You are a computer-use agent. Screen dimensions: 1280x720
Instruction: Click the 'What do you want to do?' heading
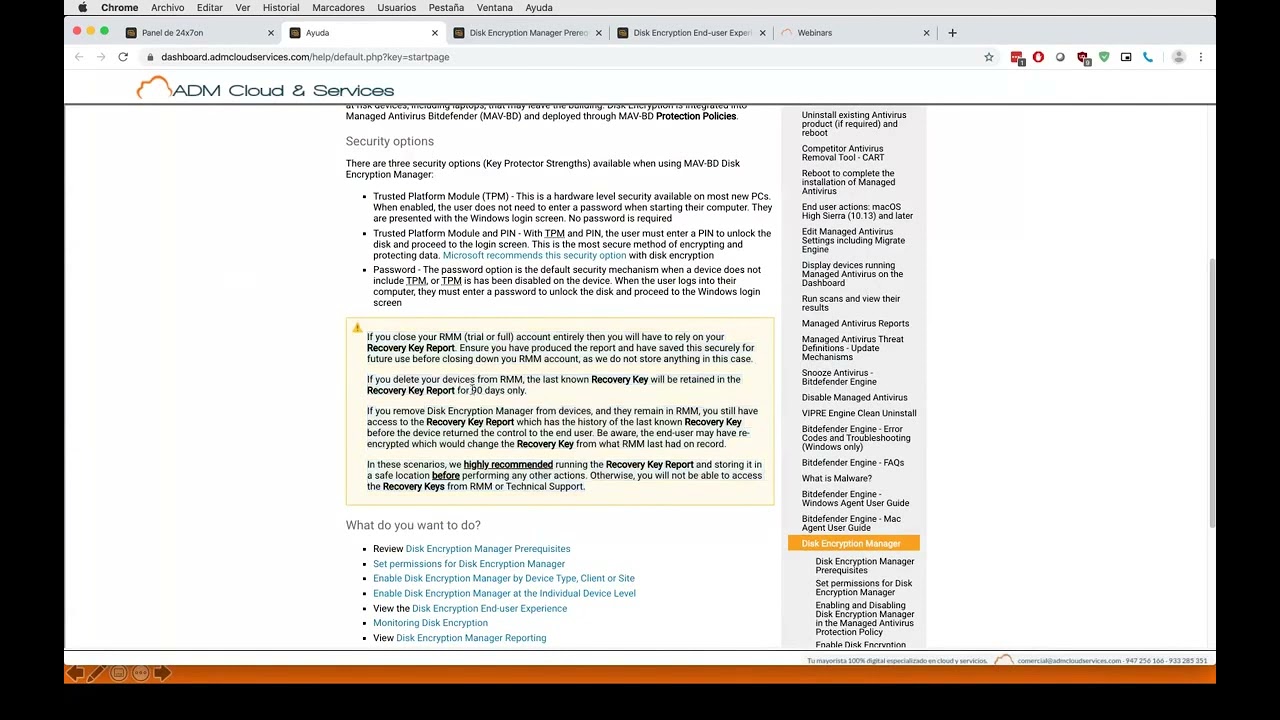pyautogui.click(x=413, y=525)
